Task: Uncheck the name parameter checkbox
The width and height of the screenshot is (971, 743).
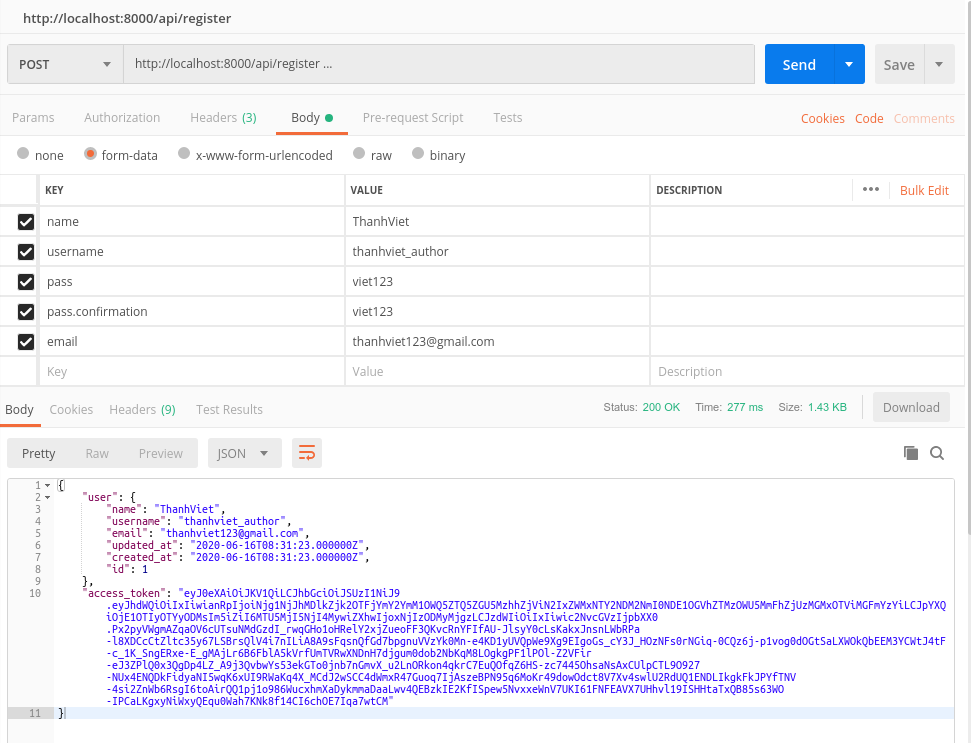Action: 26,222
